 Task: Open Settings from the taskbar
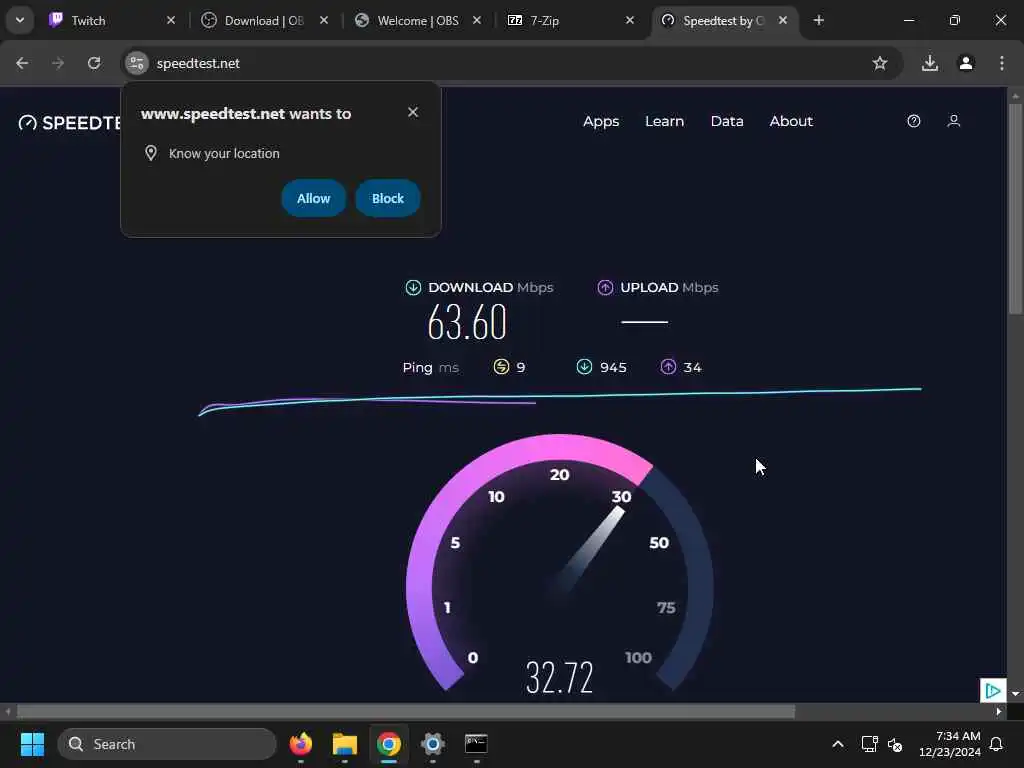[432, 744]
